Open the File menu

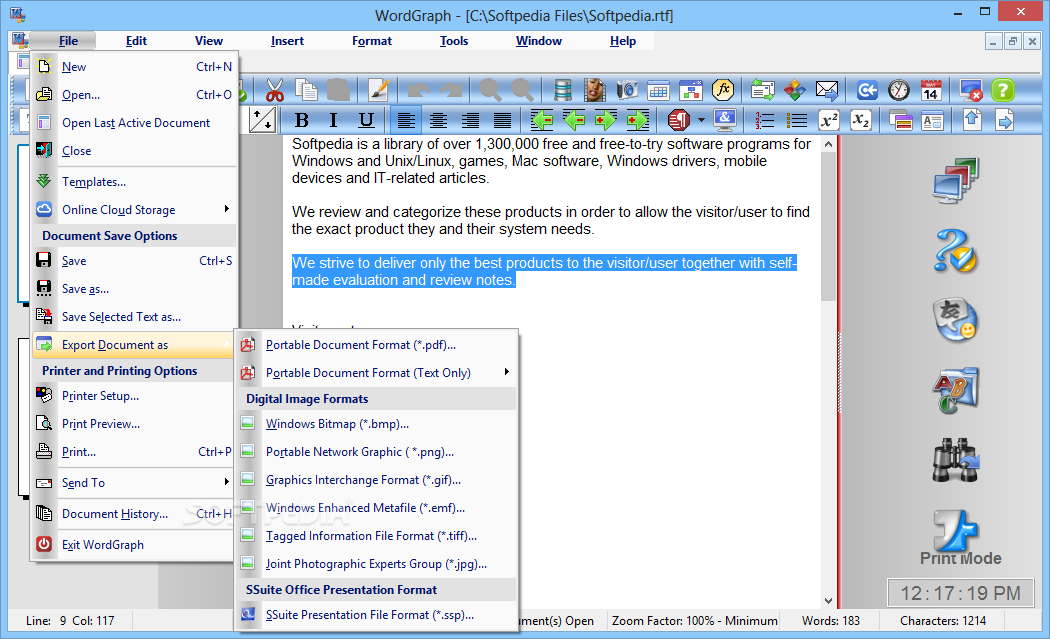coord(68,41)
